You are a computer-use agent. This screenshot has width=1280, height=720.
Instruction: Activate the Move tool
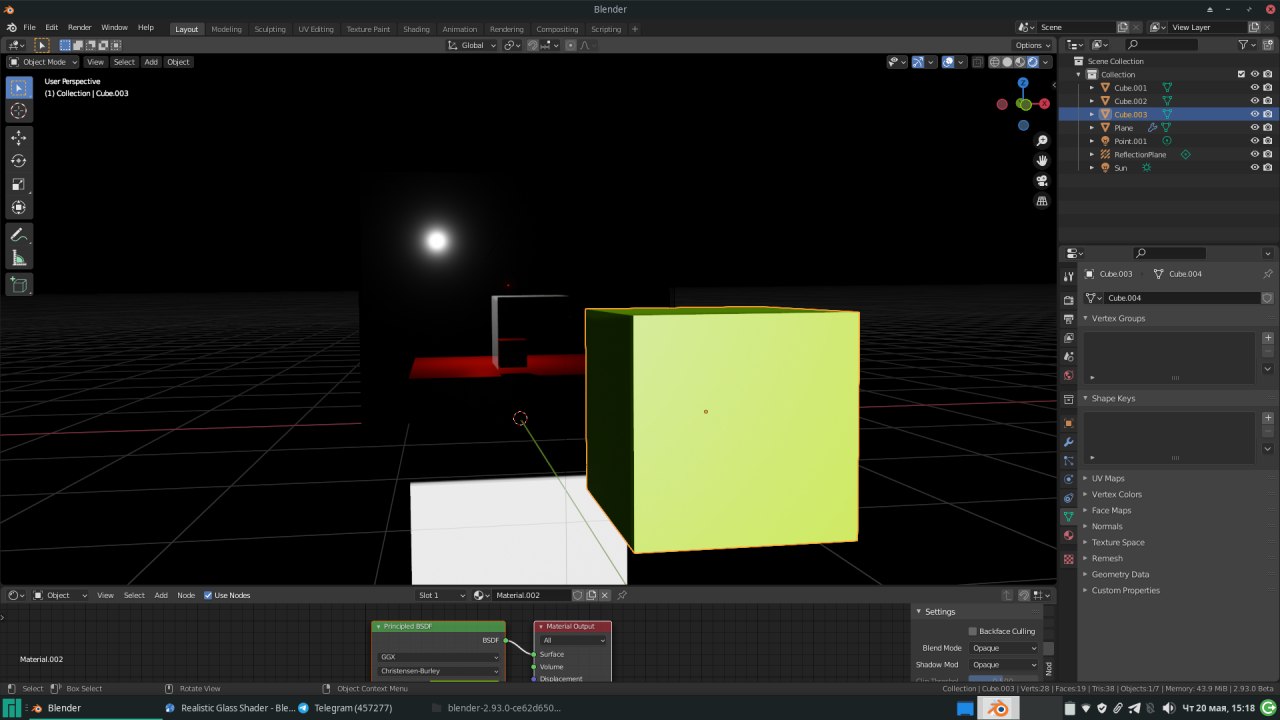[x=19, y=137]
